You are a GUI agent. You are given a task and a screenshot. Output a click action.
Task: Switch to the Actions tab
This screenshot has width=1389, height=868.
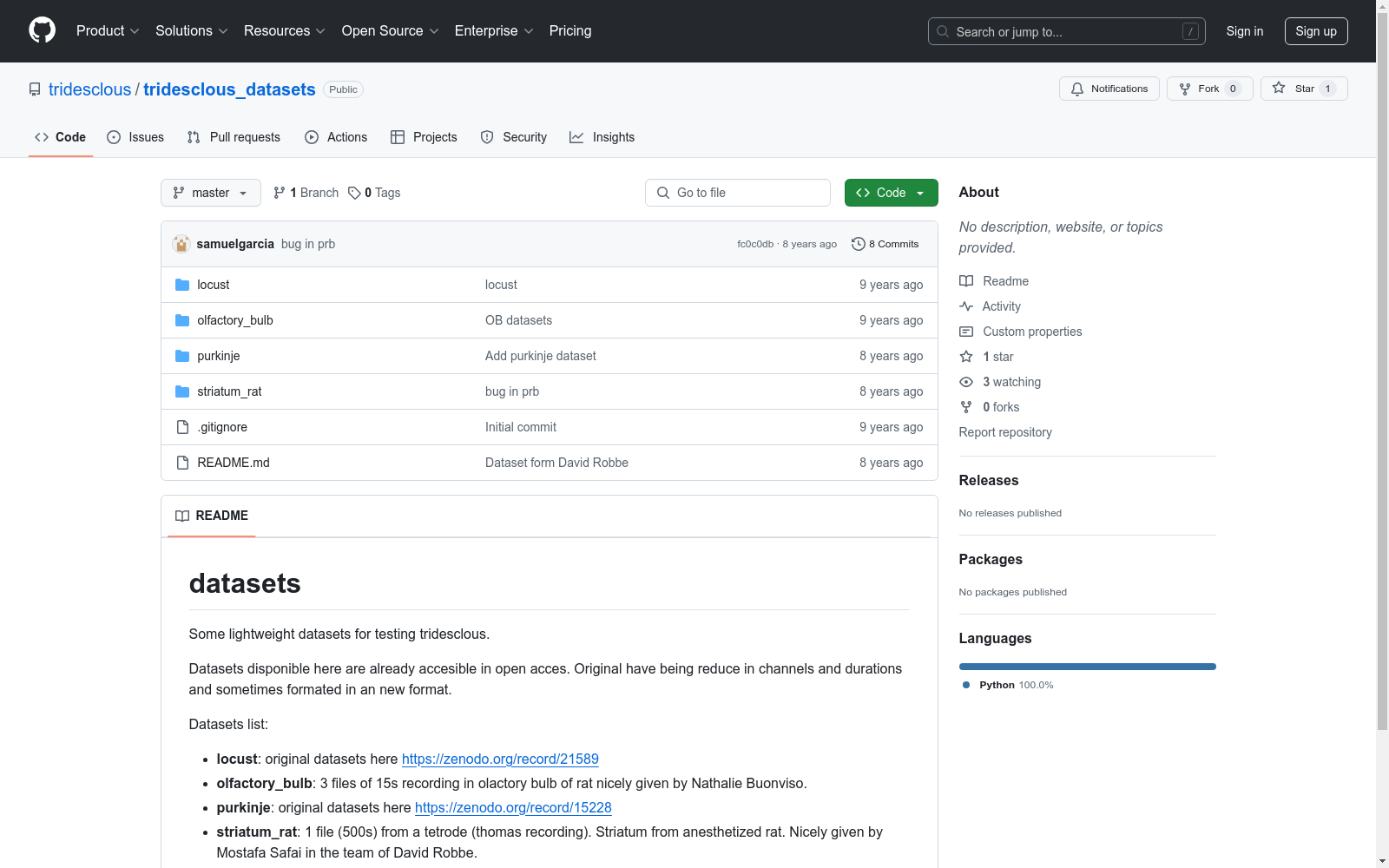coord(336,137)
